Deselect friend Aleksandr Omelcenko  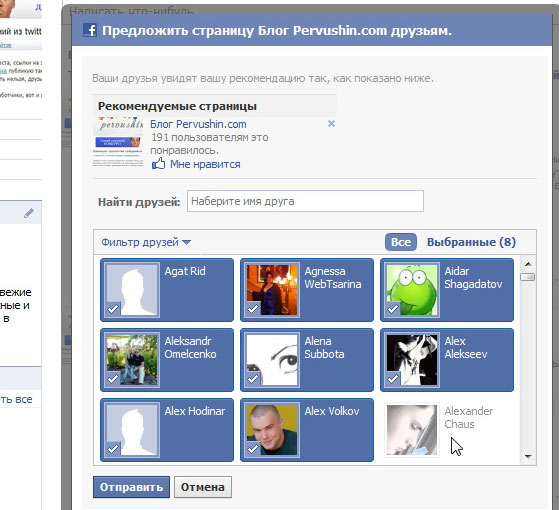click(x=167, y=360)
